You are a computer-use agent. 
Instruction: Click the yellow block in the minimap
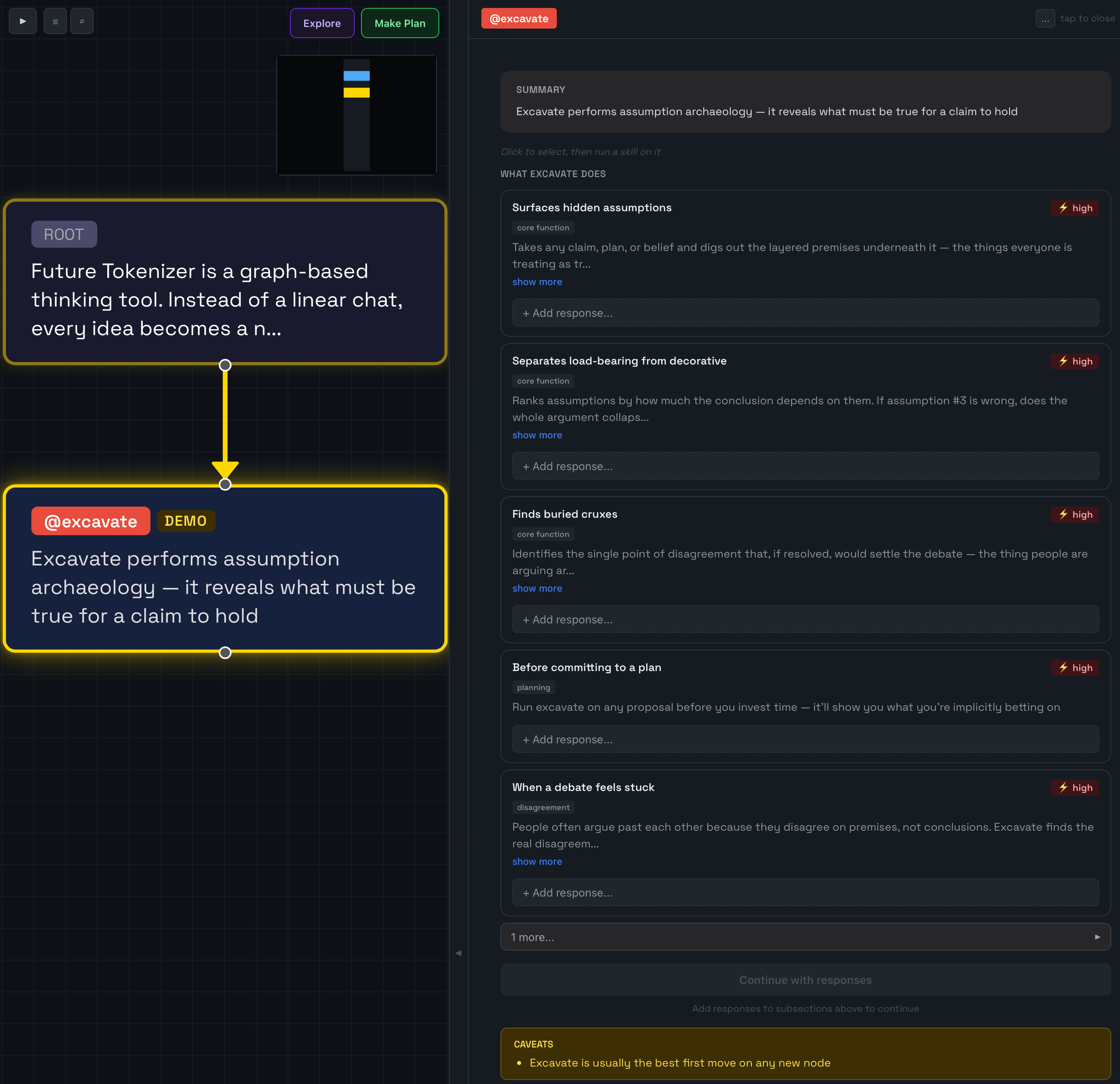click(x=356, y=93)
